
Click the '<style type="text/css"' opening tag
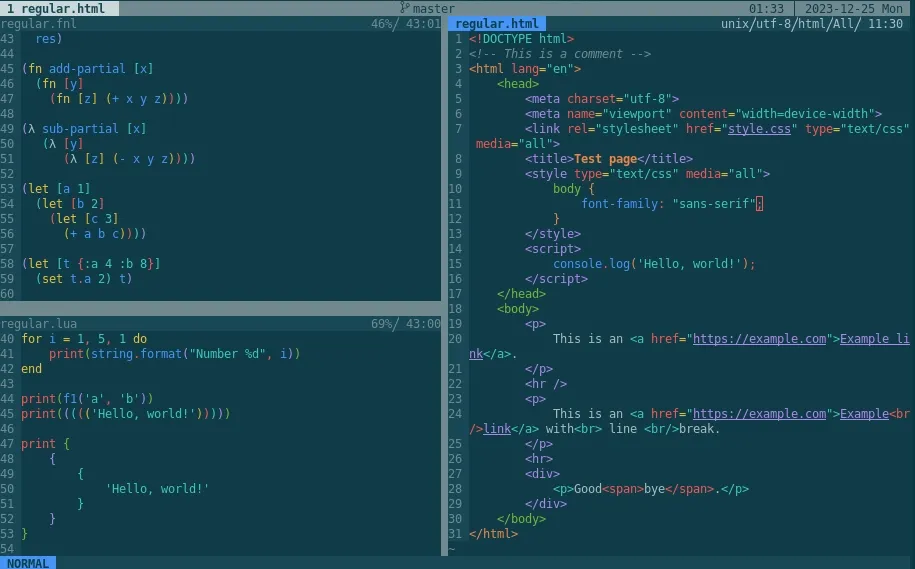point(602,174)
